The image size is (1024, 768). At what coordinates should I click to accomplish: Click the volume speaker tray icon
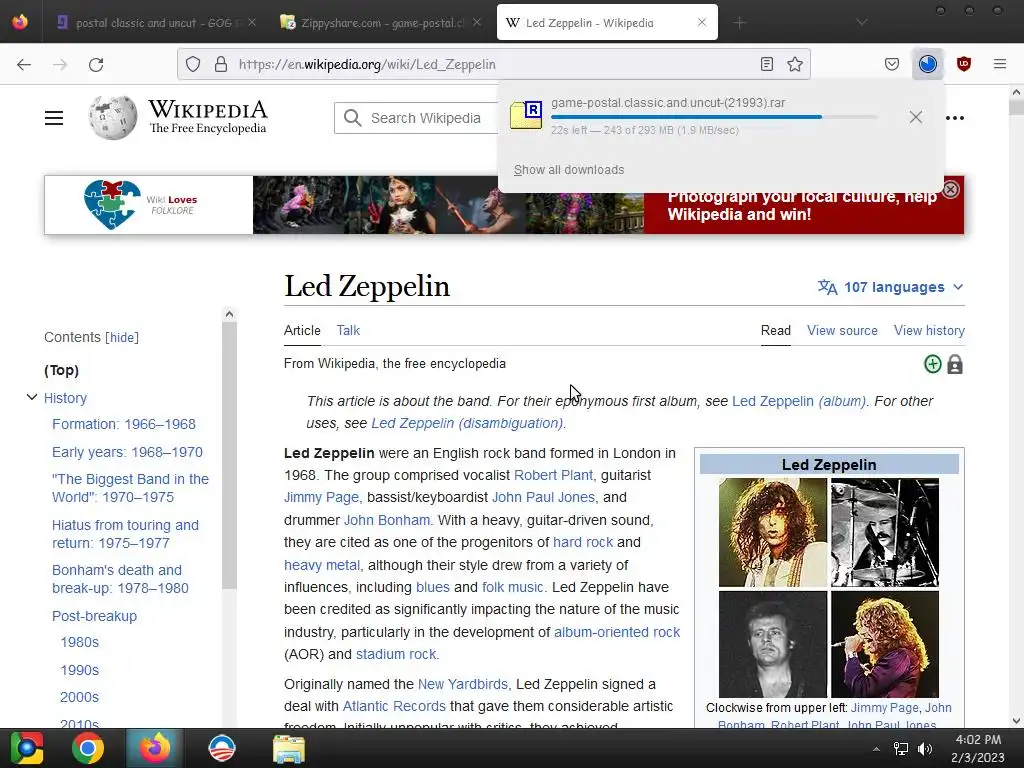[925, 749]
